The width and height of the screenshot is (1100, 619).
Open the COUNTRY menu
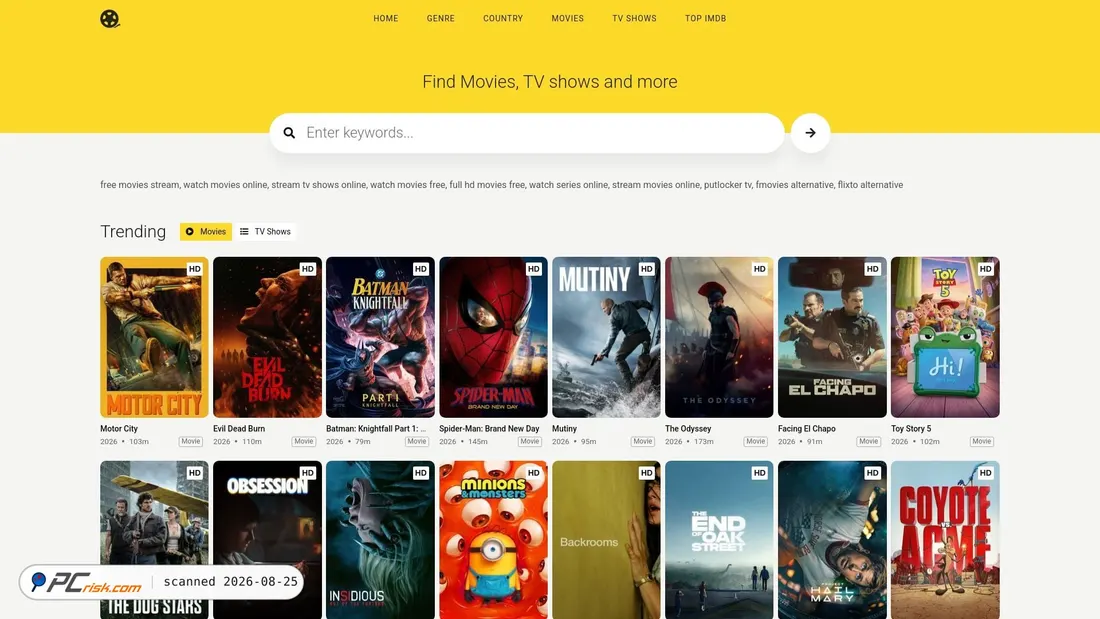pyautogui.click(x=503, y=18)
